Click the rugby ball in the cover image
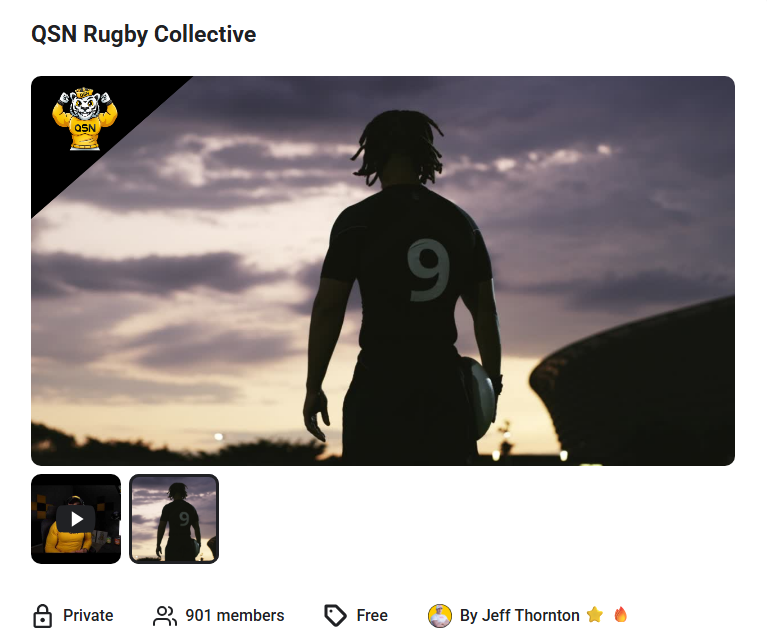 [478, 397]
